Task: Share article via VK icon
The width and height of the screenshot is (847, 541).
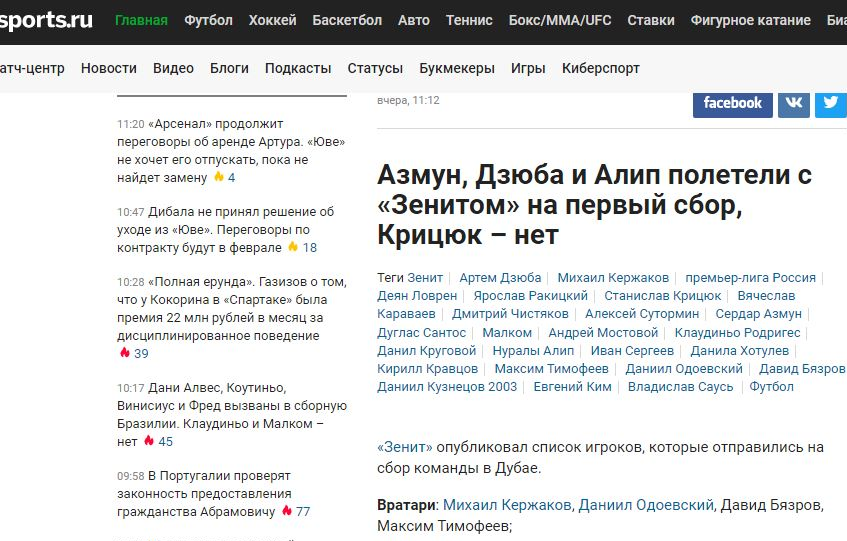Action: [793, 103]
